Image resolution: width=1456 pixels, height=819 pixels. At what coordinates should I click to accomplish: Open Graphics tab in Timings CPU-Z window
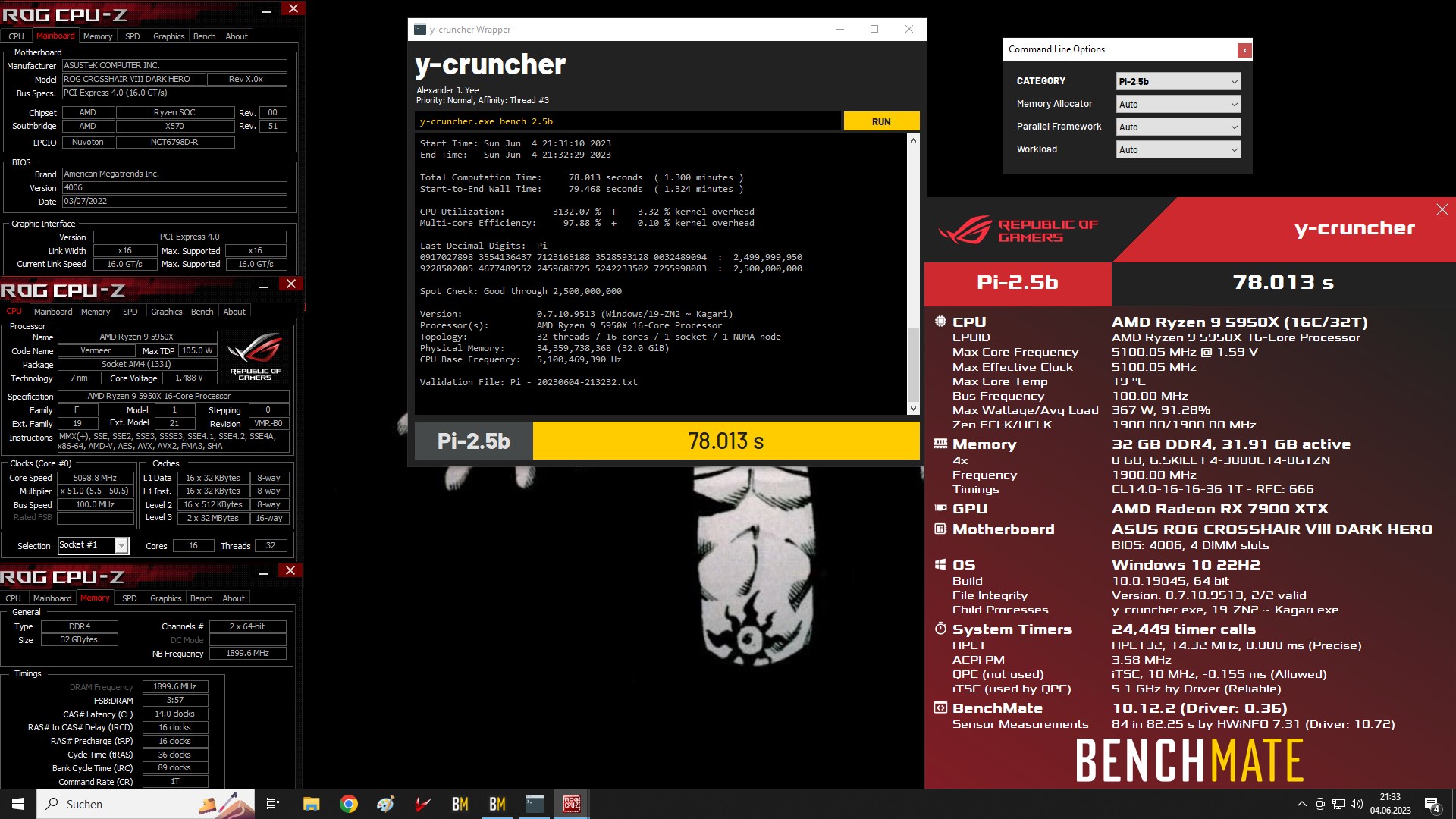pos(166,598)
